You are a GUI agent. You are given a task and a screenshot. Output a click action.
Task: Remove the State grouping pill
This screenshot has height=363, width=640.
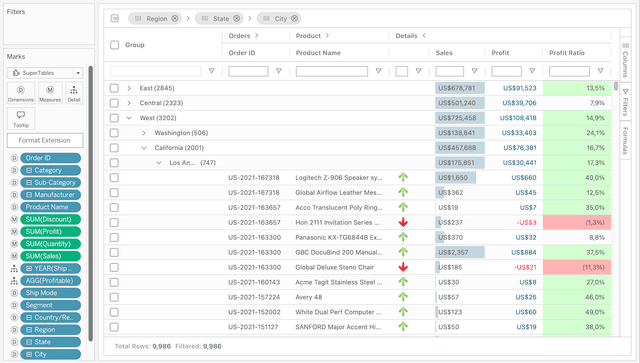236,18
